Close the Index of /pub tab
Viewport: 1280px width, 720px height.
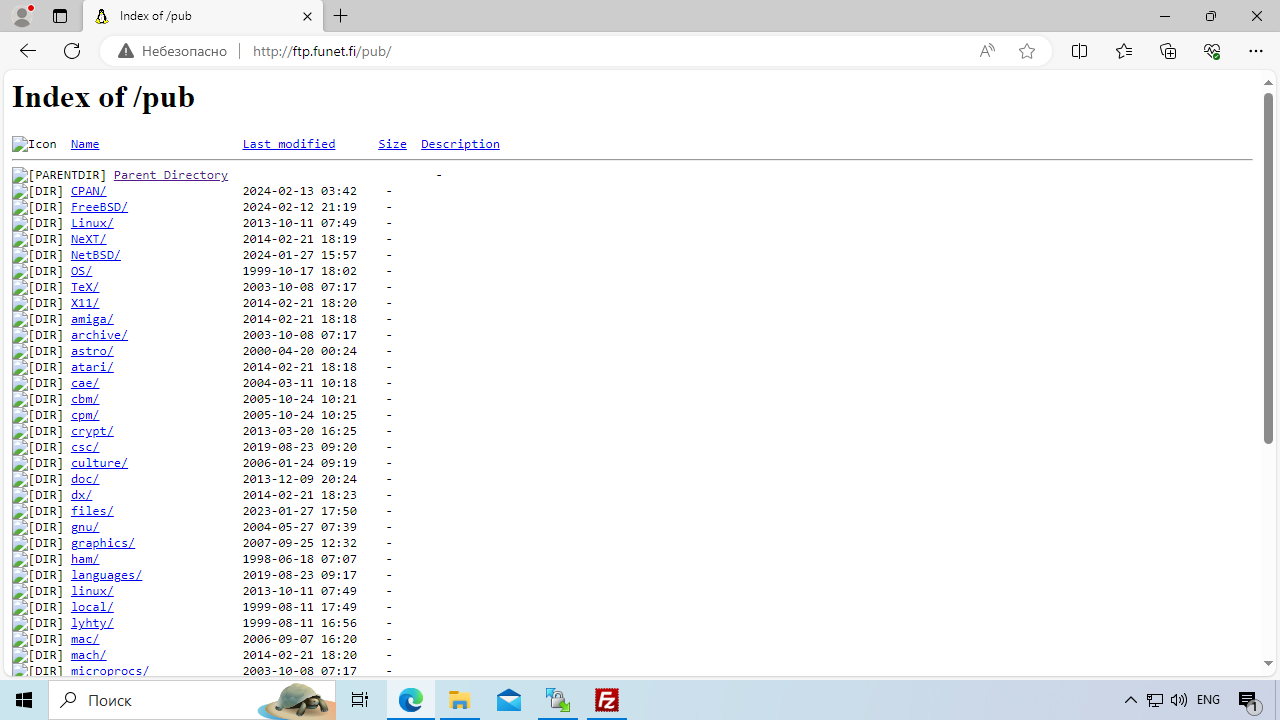(x=307, y=16)
